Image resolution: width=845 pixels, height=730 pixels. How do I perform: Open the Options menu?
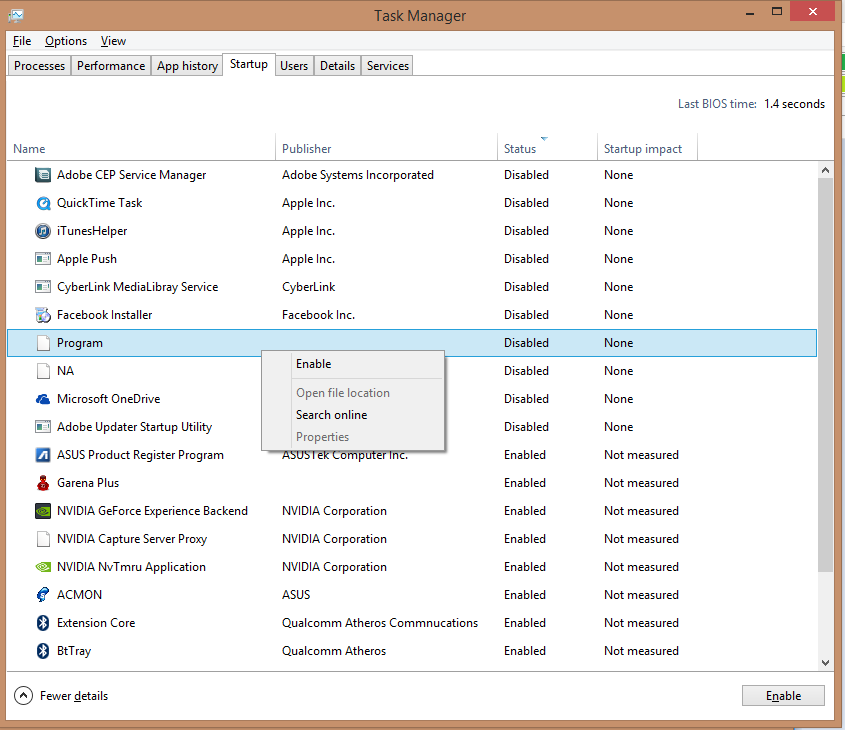(x=66, y=41)
